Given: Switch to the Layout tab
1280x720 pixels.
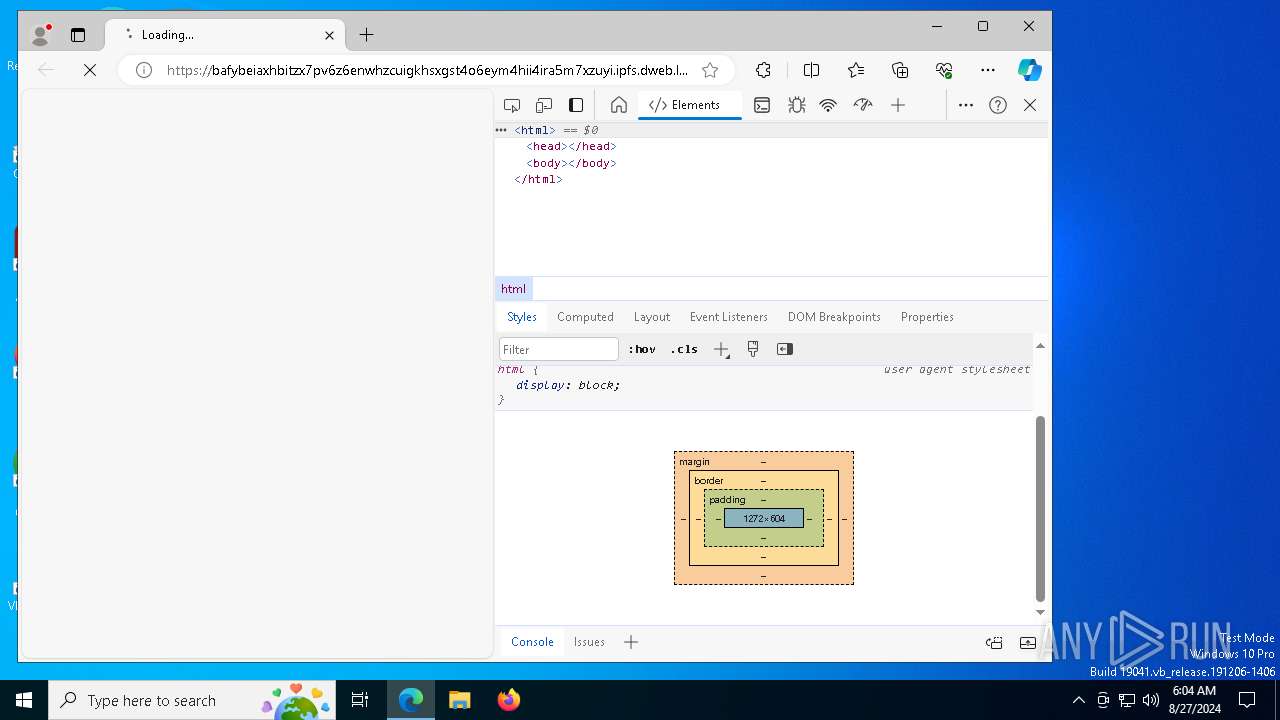Looking at the screenshot, I should pos(652,317).
